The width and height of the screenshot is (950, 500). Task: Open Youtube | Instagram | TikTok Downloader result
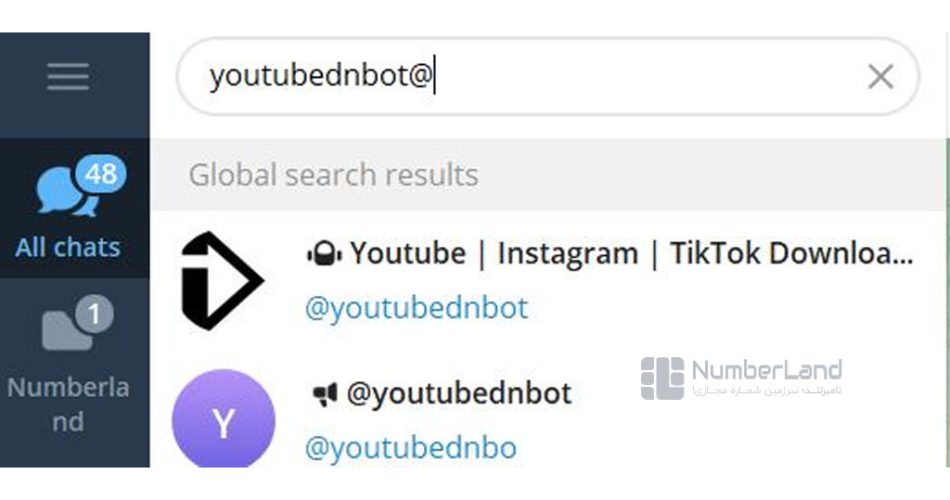(631, 254)
